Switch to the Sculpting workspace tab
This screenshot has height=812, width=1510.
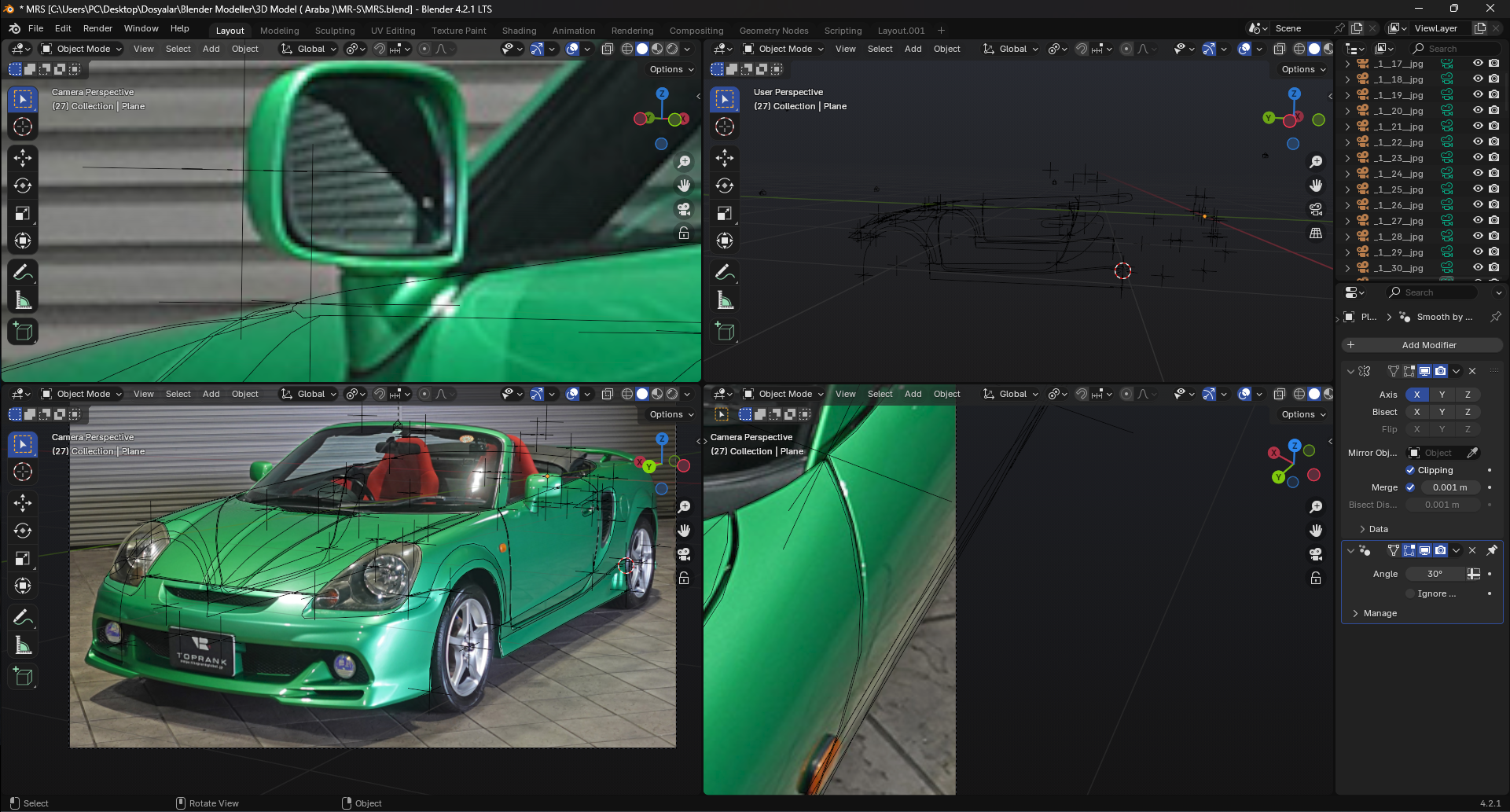pos(335,31)
